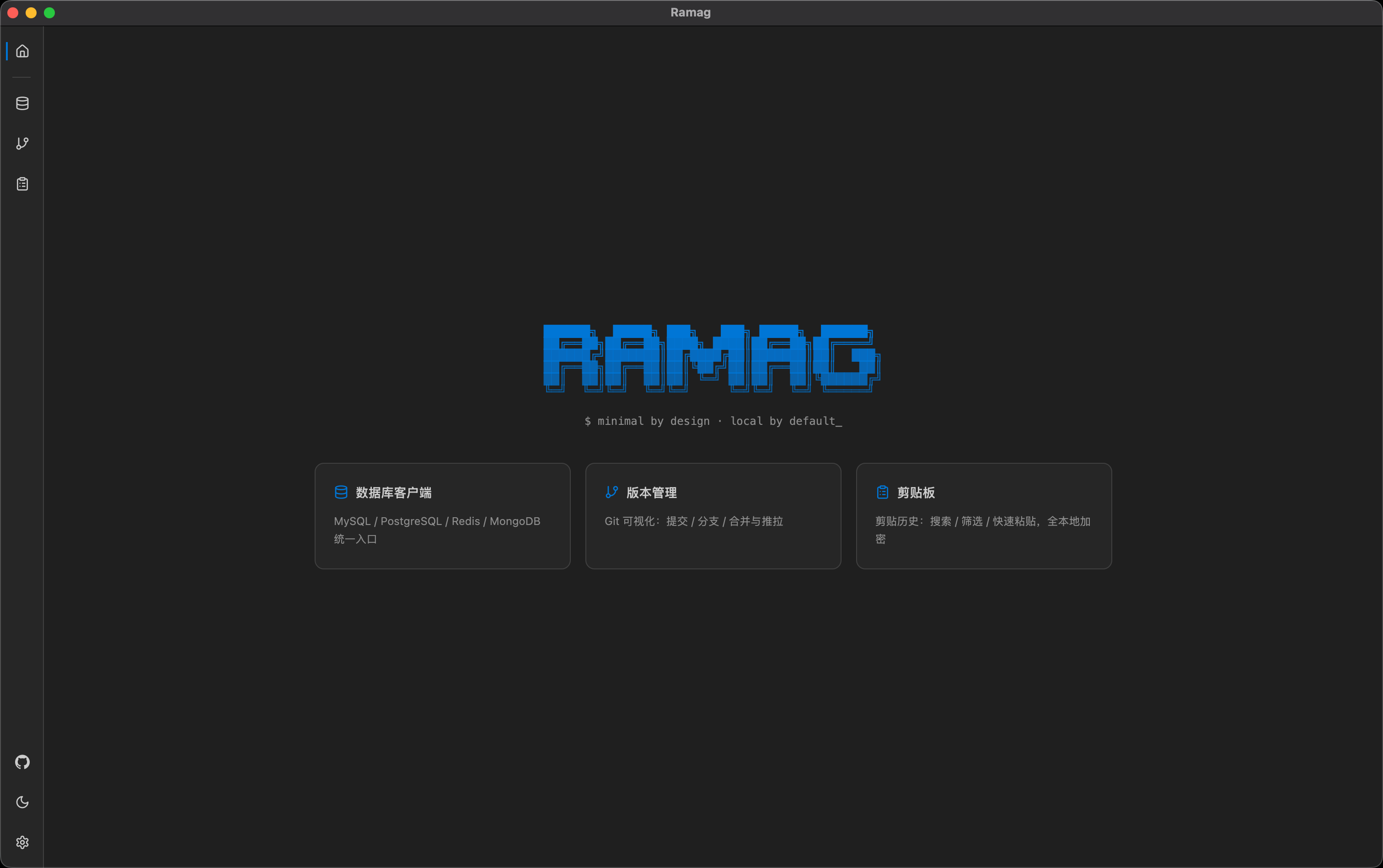Click the clipboard icon in the 剪贴板 card

click(x=882, y=493)
